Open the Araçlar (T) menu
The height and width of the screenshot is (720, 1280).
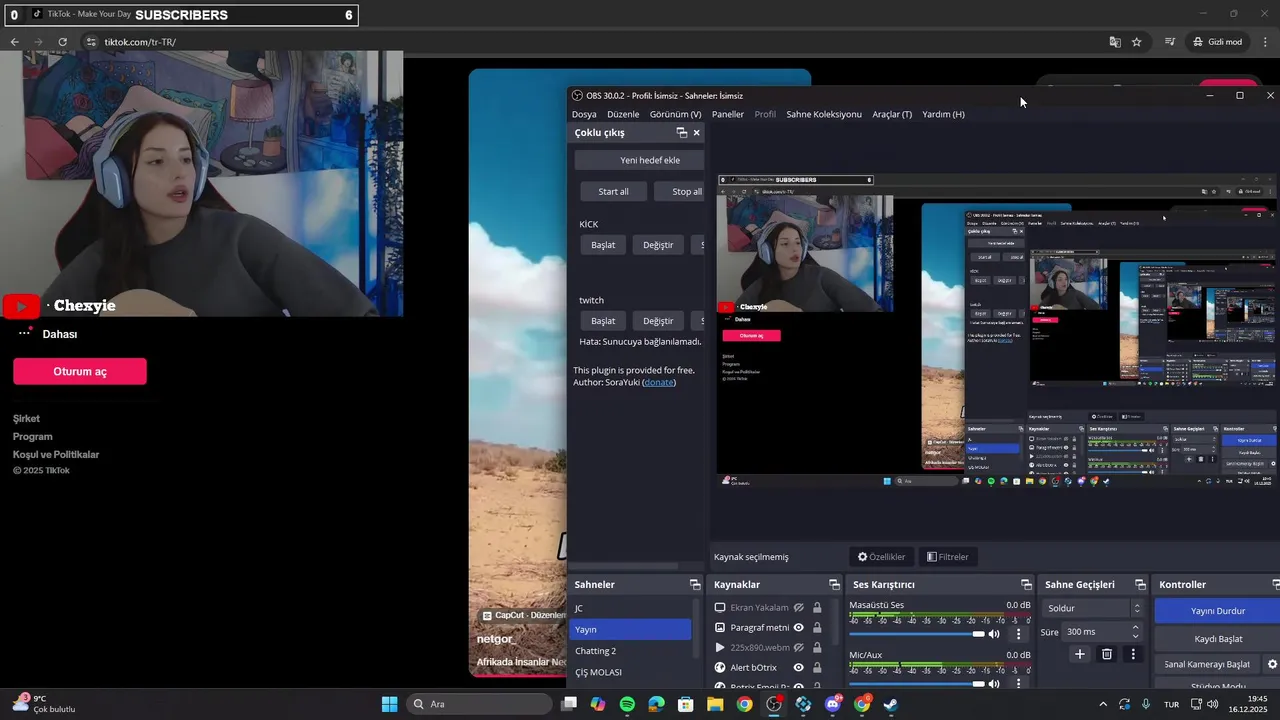point(892,114)
